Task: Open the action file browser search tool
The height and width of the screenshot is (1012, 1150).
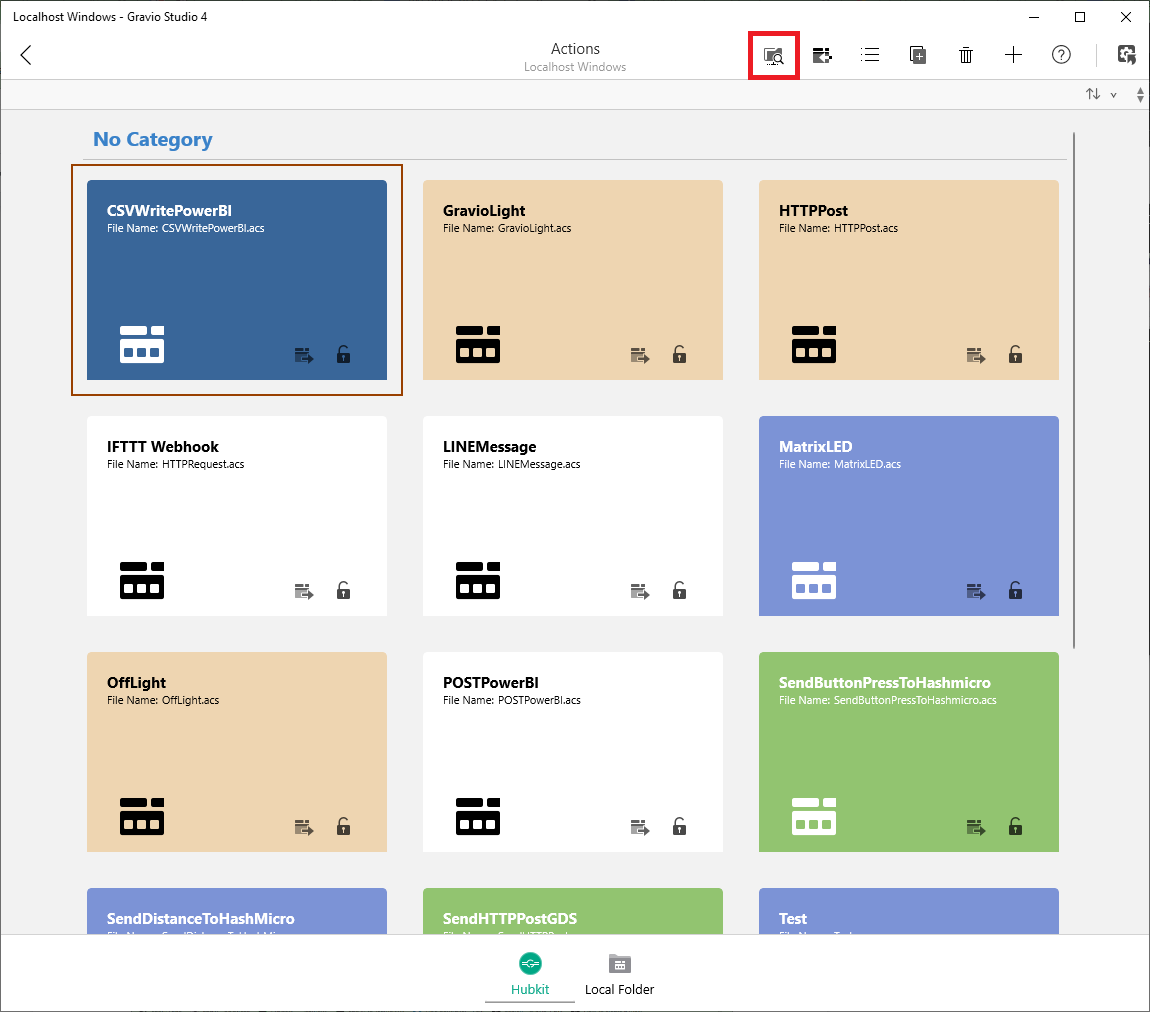Action: 773,55
